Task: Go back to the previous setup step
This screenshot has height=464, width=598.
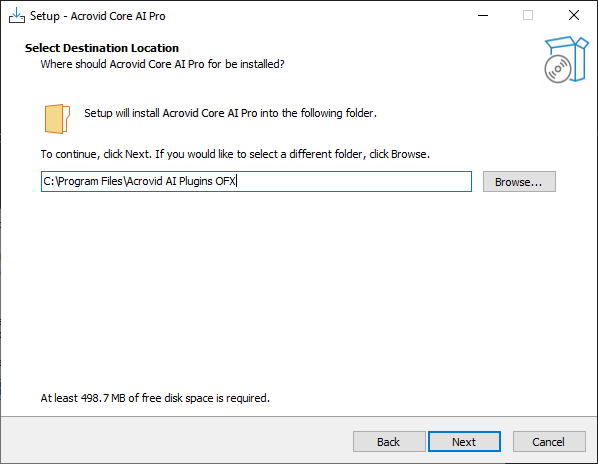Action: 389,442
